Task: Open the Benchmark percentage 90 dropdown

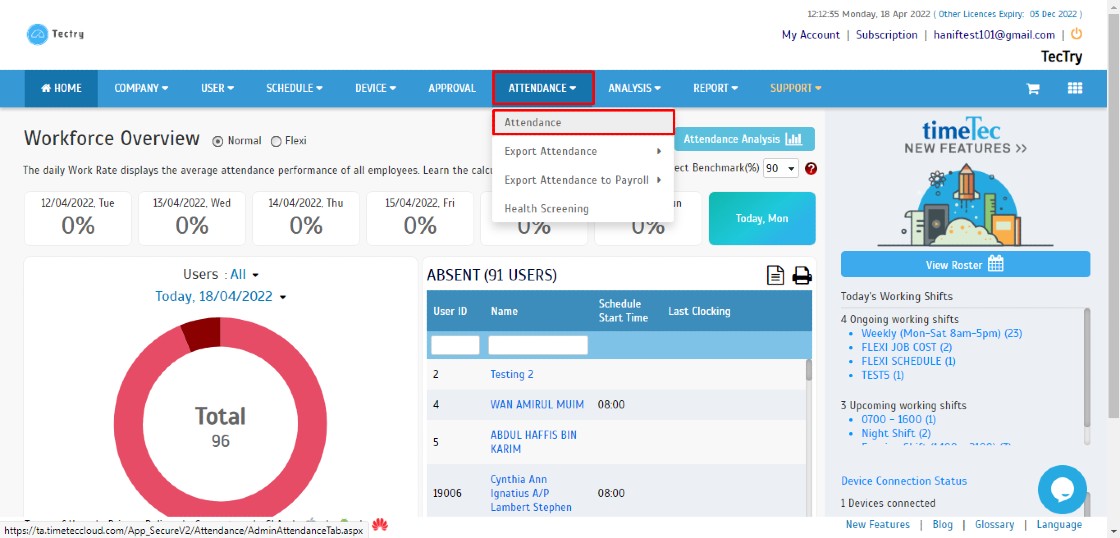Action: 781,169
